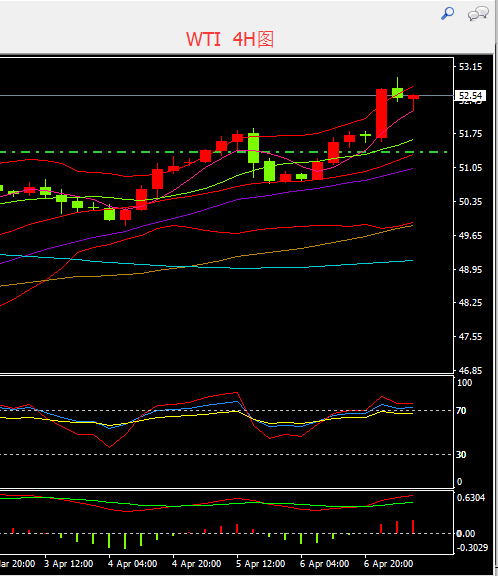Click the 53.15 price axis label
The width and height of the screenshot is (498, 576).
coord(470,67)
